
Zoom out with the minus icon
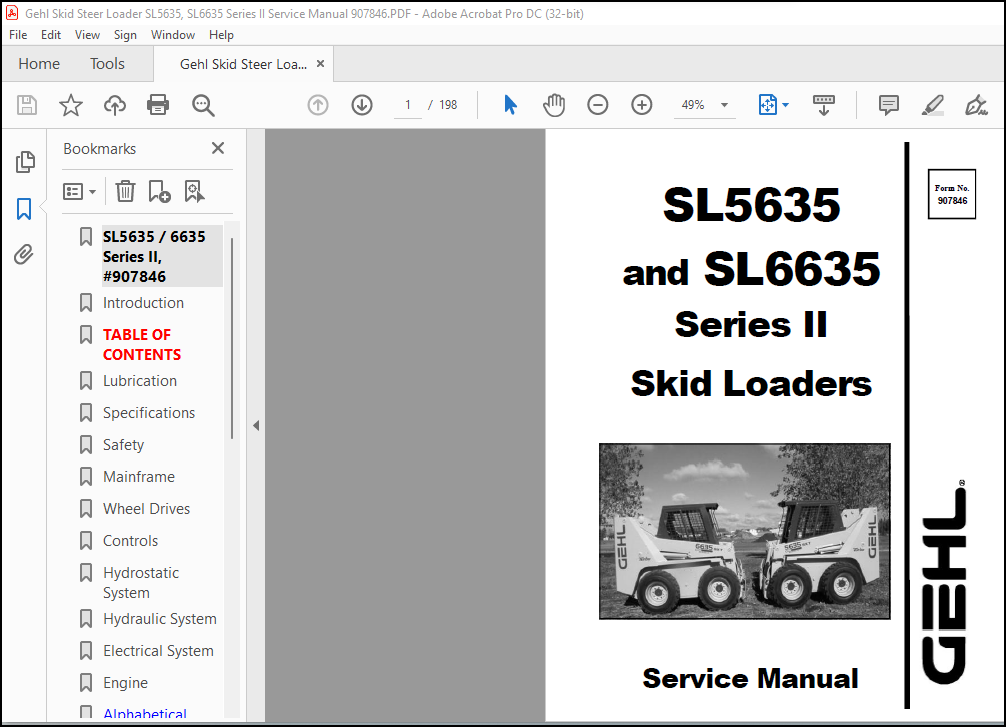click(597, 105)
